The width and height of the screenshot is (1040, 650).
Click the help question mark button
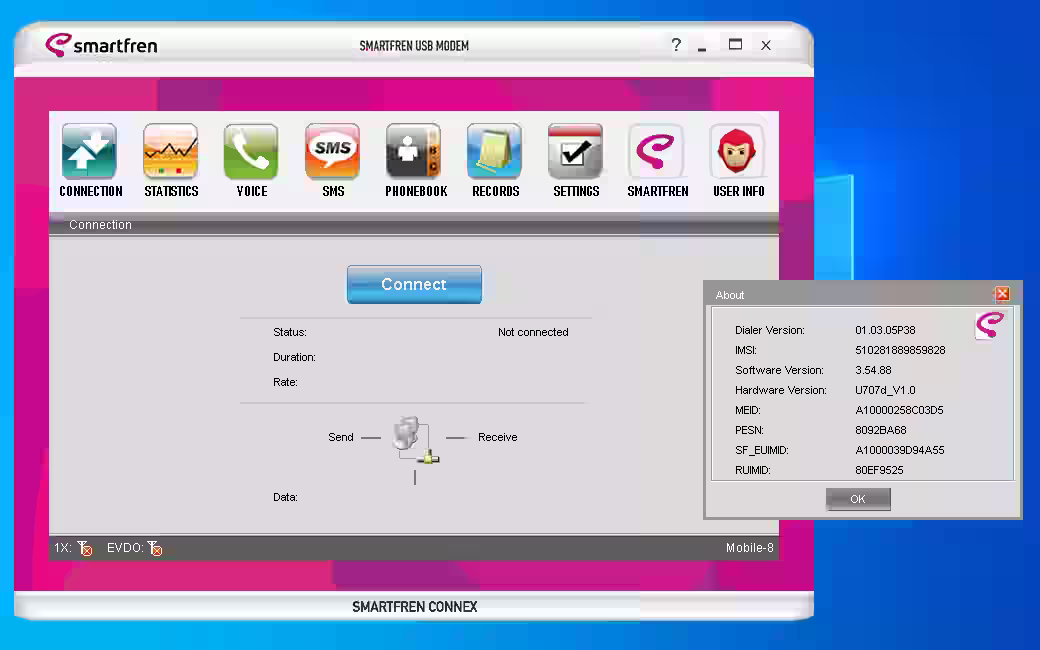(x=676, y=45)
